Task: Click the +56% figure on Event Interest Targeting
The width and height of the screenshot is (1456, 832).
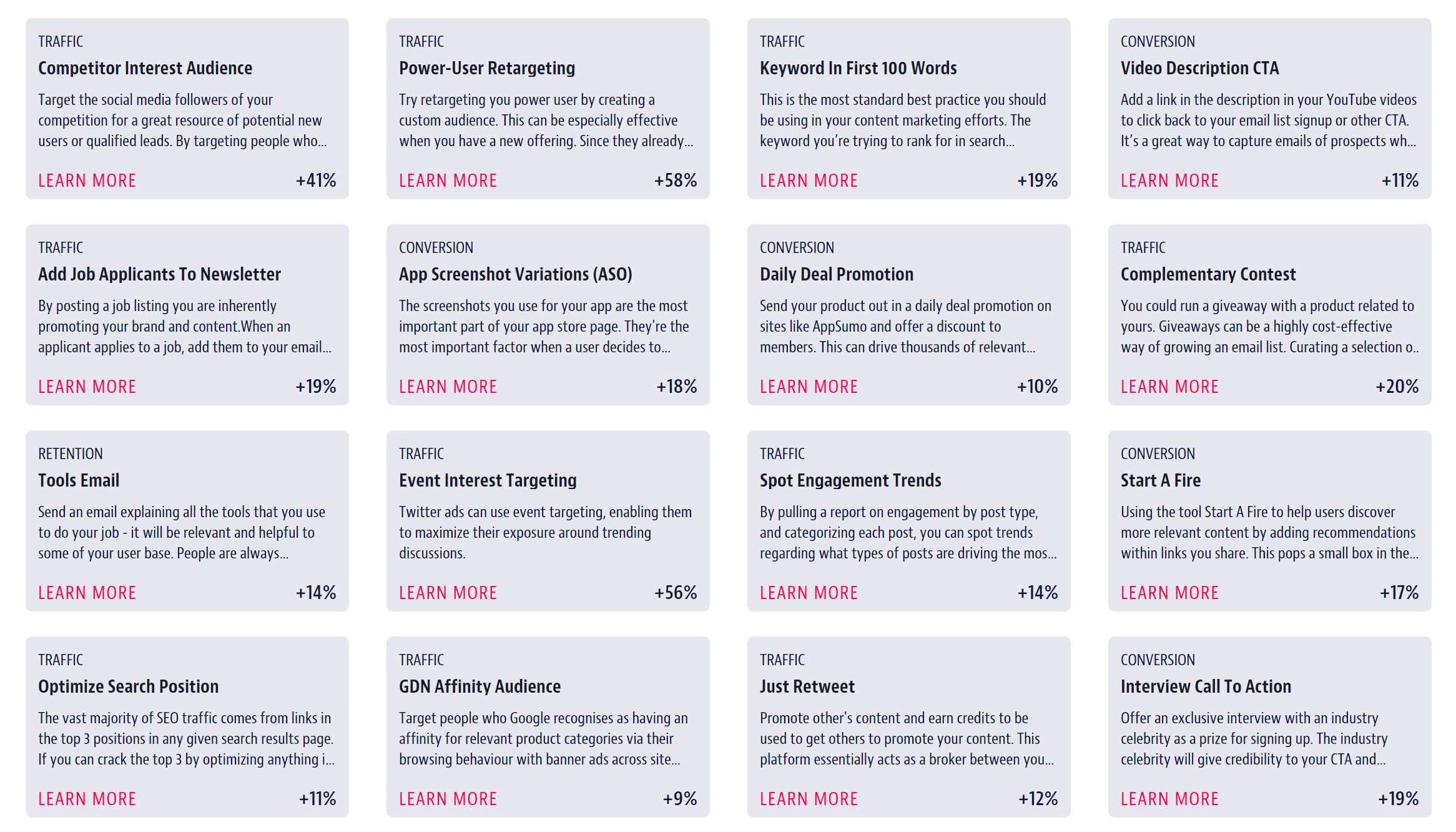Action: tap(676, 593)
